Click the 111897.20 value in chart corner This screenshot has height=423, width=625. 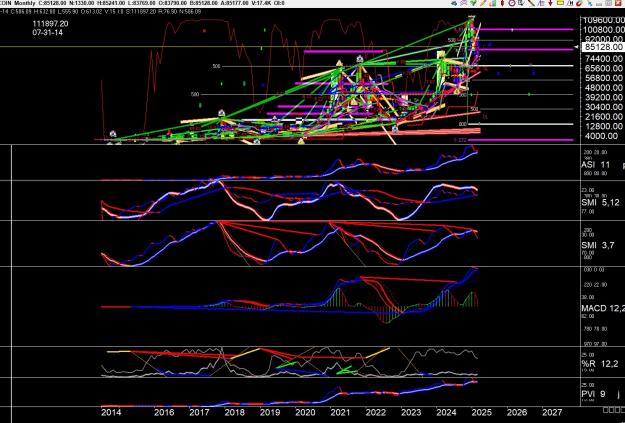pyautogui.click(x=50, y=24)
